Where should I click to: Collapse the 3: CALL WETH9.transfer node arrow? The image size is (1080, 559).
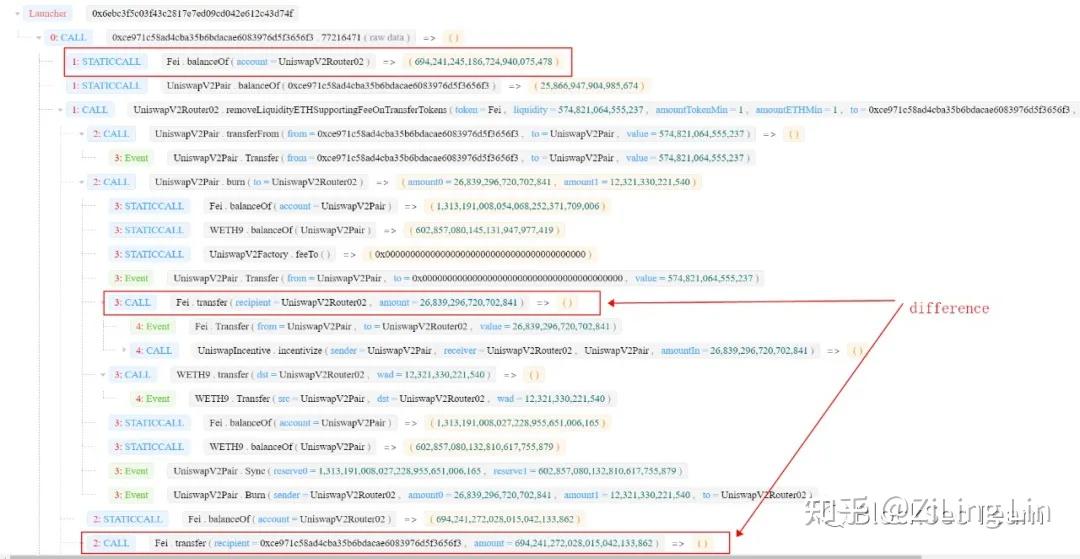pyautogui.click(x=103, y=375)
